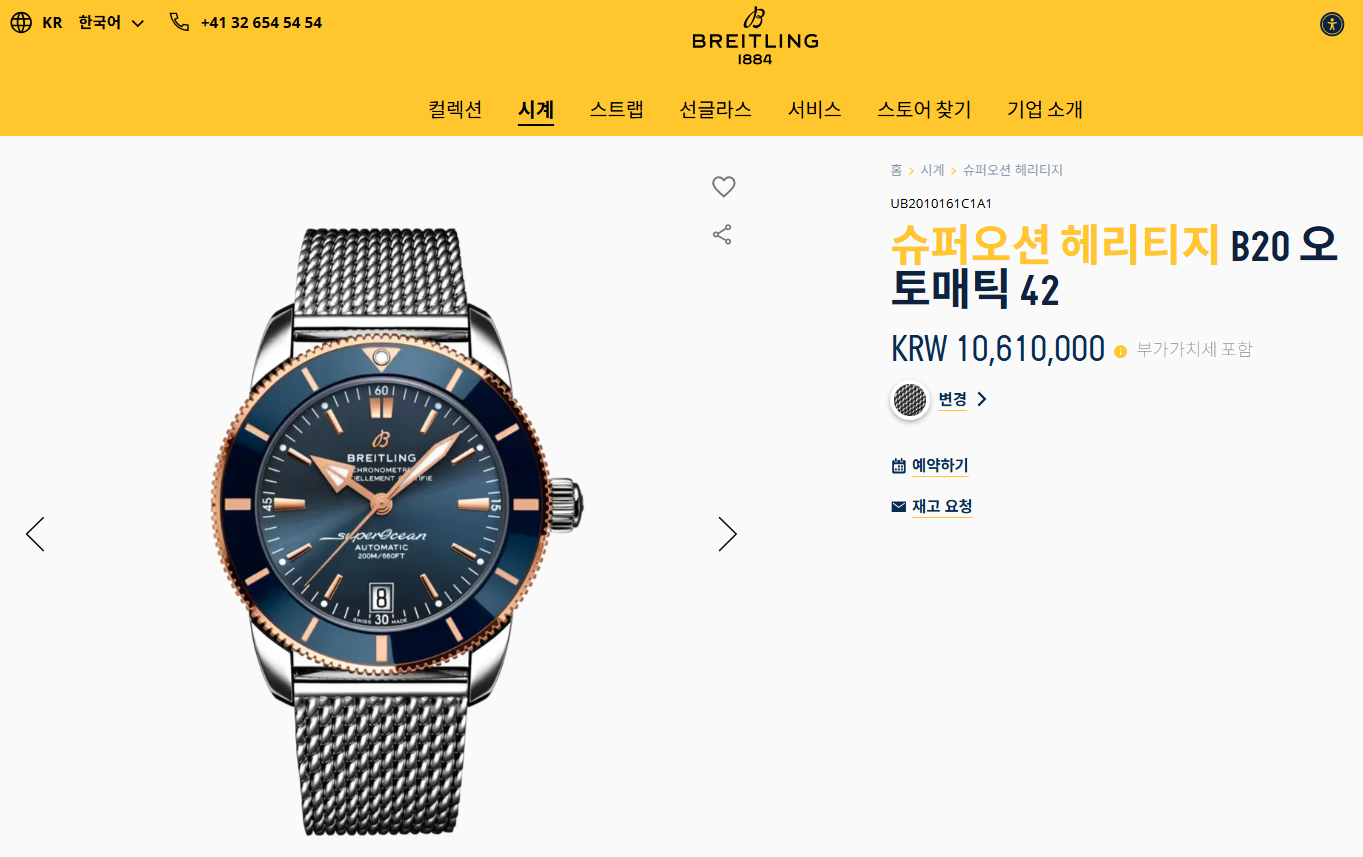Show the previous watch image arrow

tap(35, 534)
